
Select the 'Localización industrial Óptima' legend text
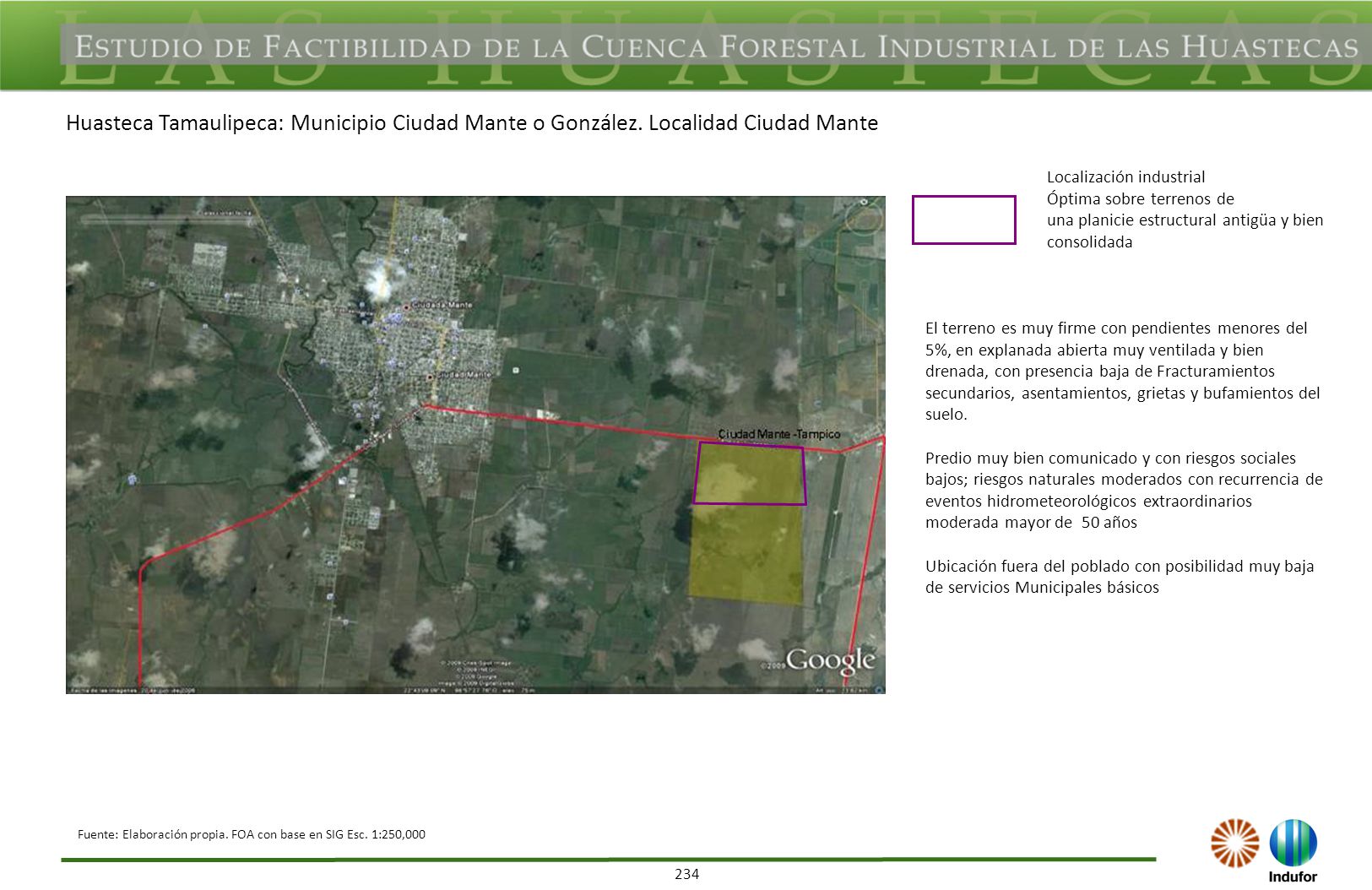point(1185,209)
